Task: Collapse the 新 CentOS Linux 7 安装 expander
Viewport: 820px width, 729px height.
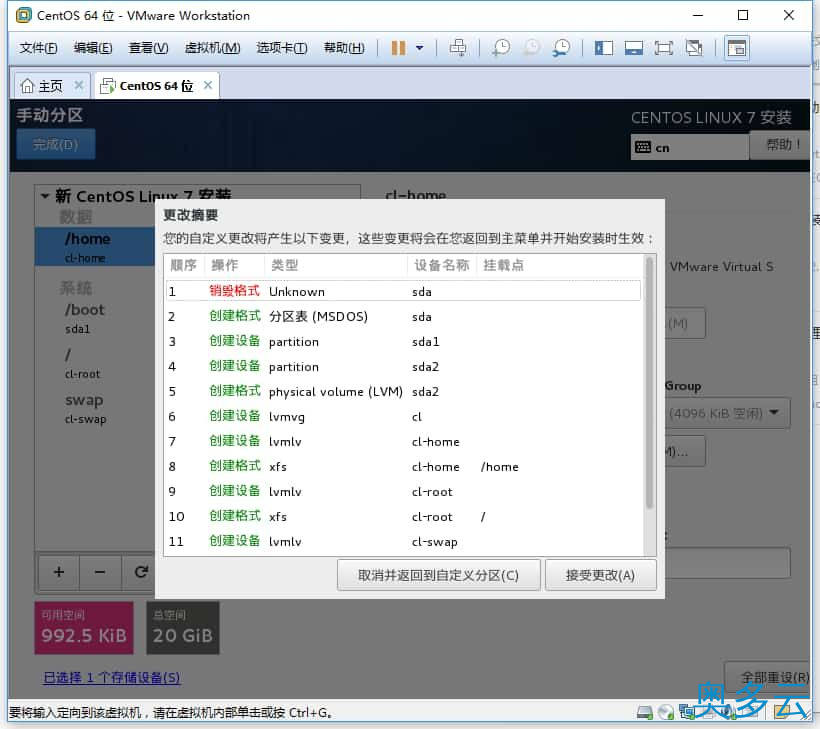Action: pos(45,196)
